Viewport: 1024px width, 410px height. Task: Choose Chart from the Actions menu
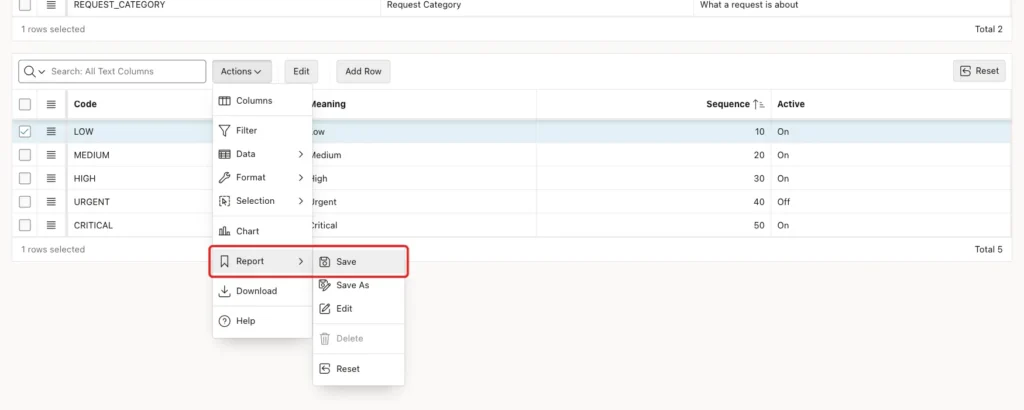click(x=263, y=231)
